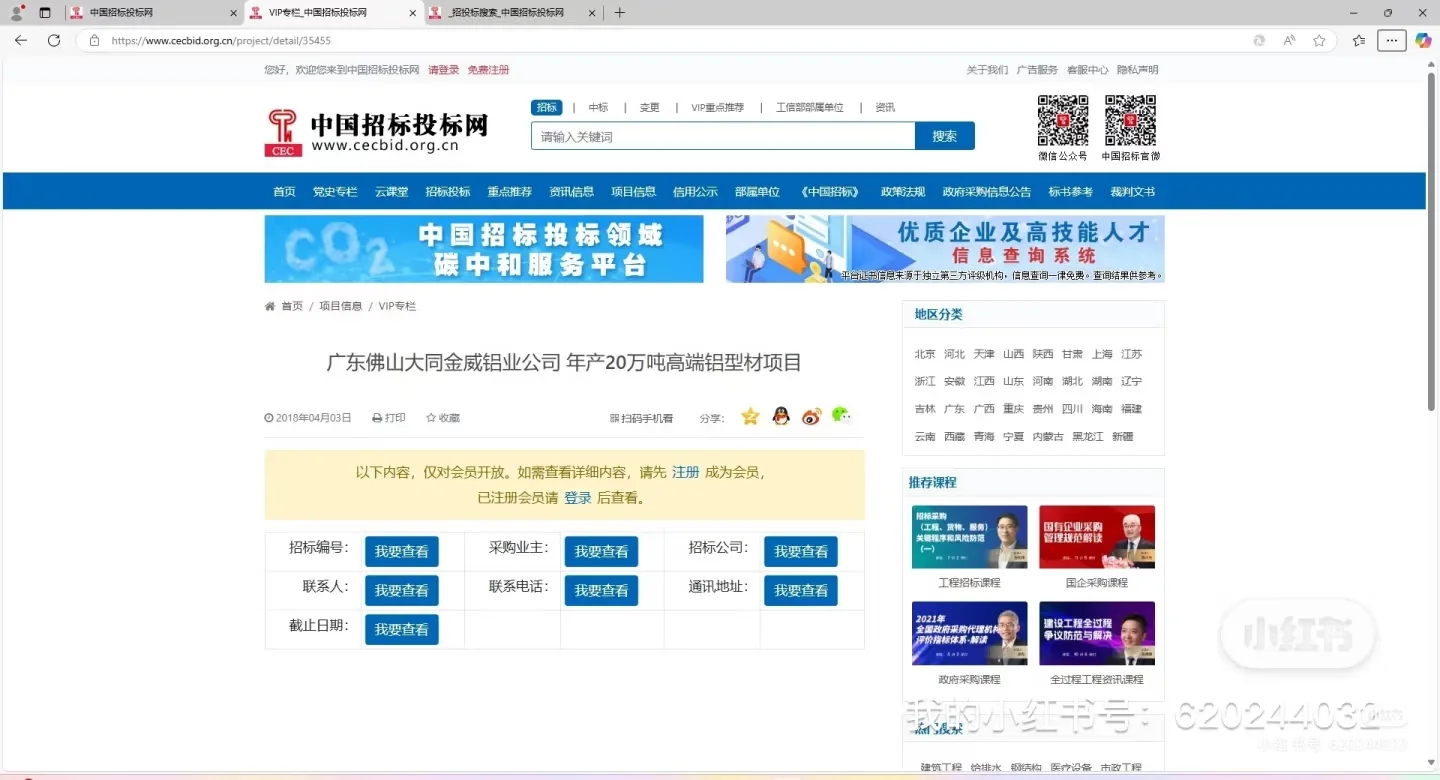The image size is (1440, 780).
Task: Select the 微信公众号 QR code image
Action: tap(1063, 119)
